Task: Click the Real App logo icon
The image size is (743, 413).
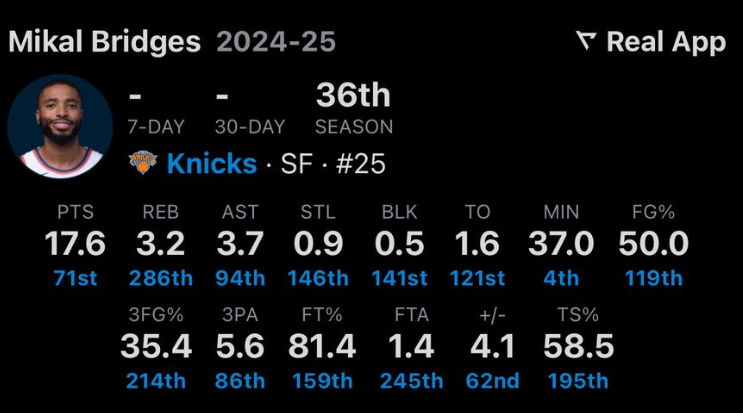Action: coord(586,41)
